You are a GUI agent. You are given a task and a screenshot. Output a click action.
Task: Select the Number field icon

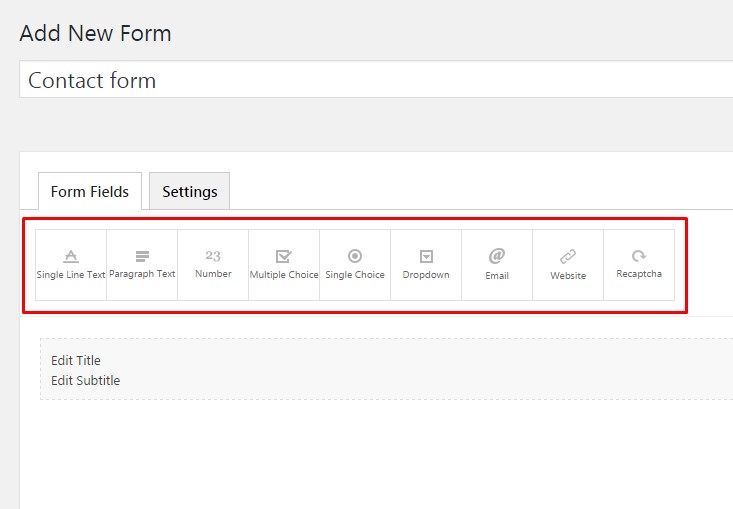pos(213,256)
